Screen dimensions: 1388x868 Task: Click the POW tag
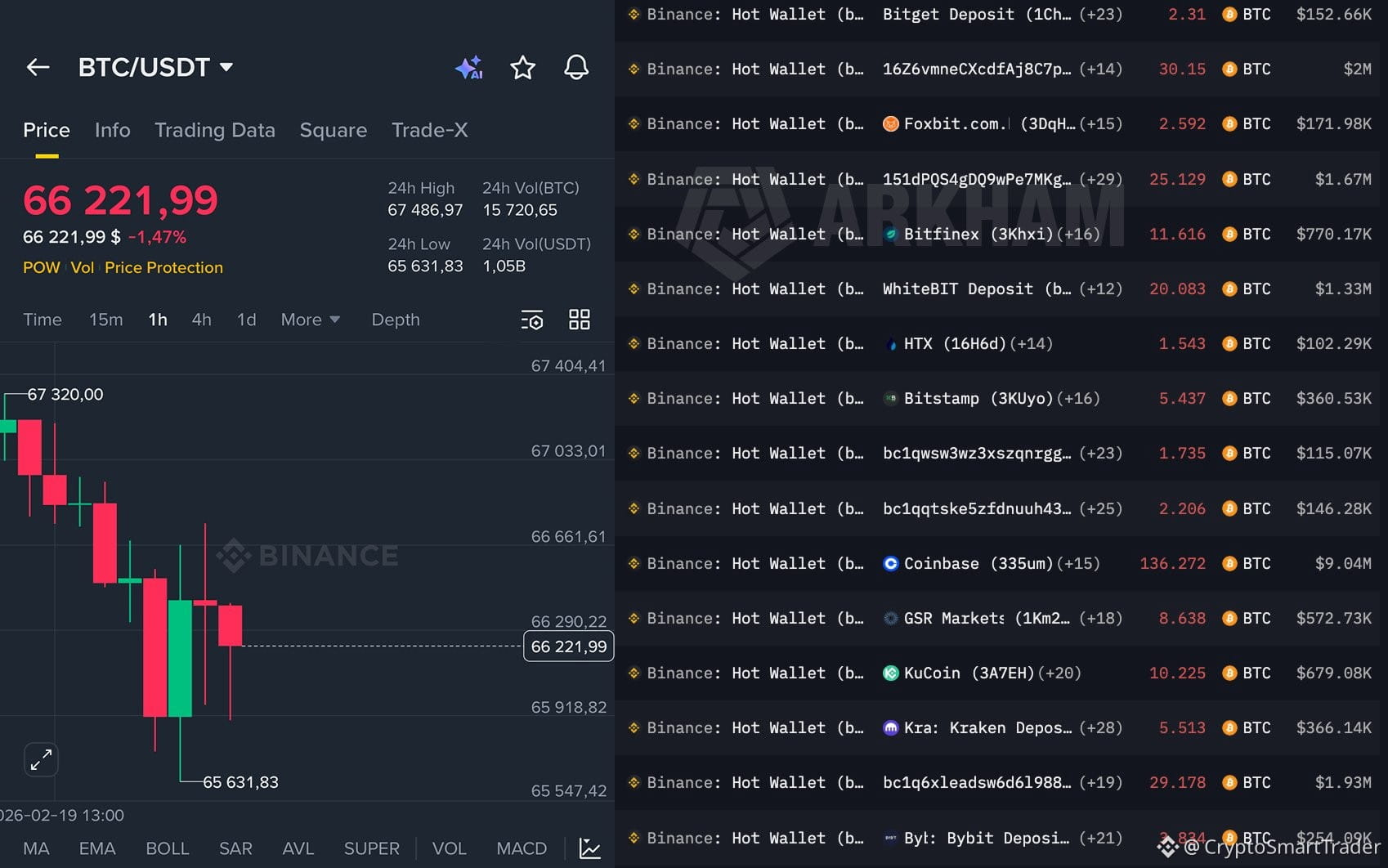pyautogui.click(x=42, y=267)
